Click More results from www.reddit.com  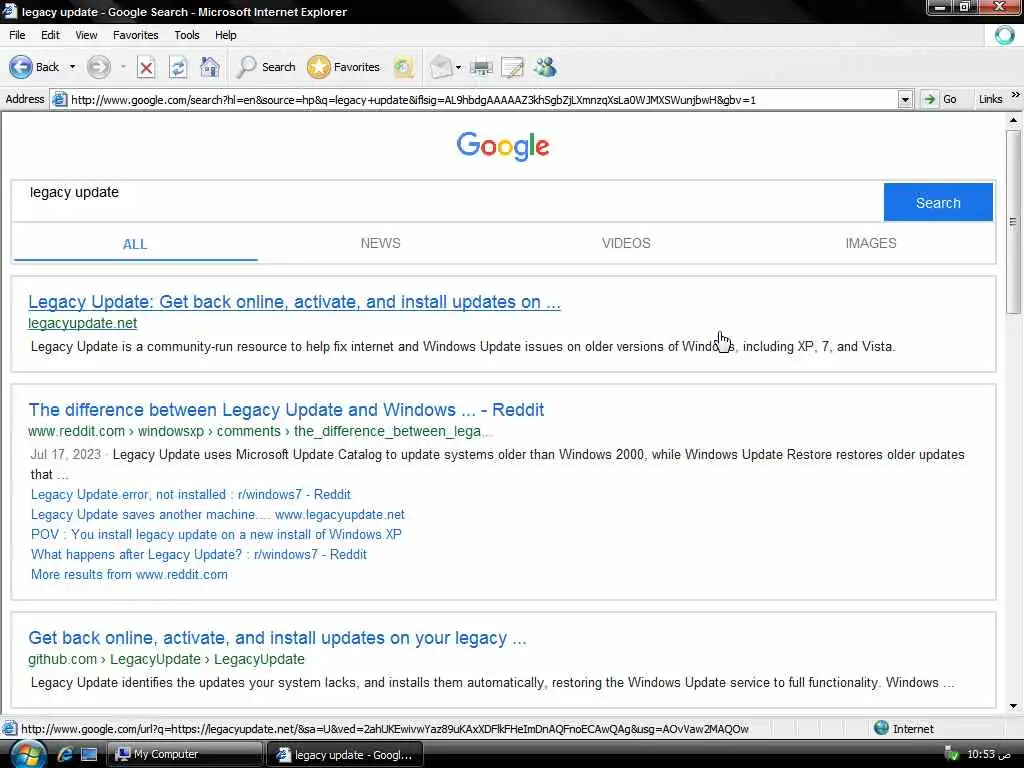click(x=129, y=575)
